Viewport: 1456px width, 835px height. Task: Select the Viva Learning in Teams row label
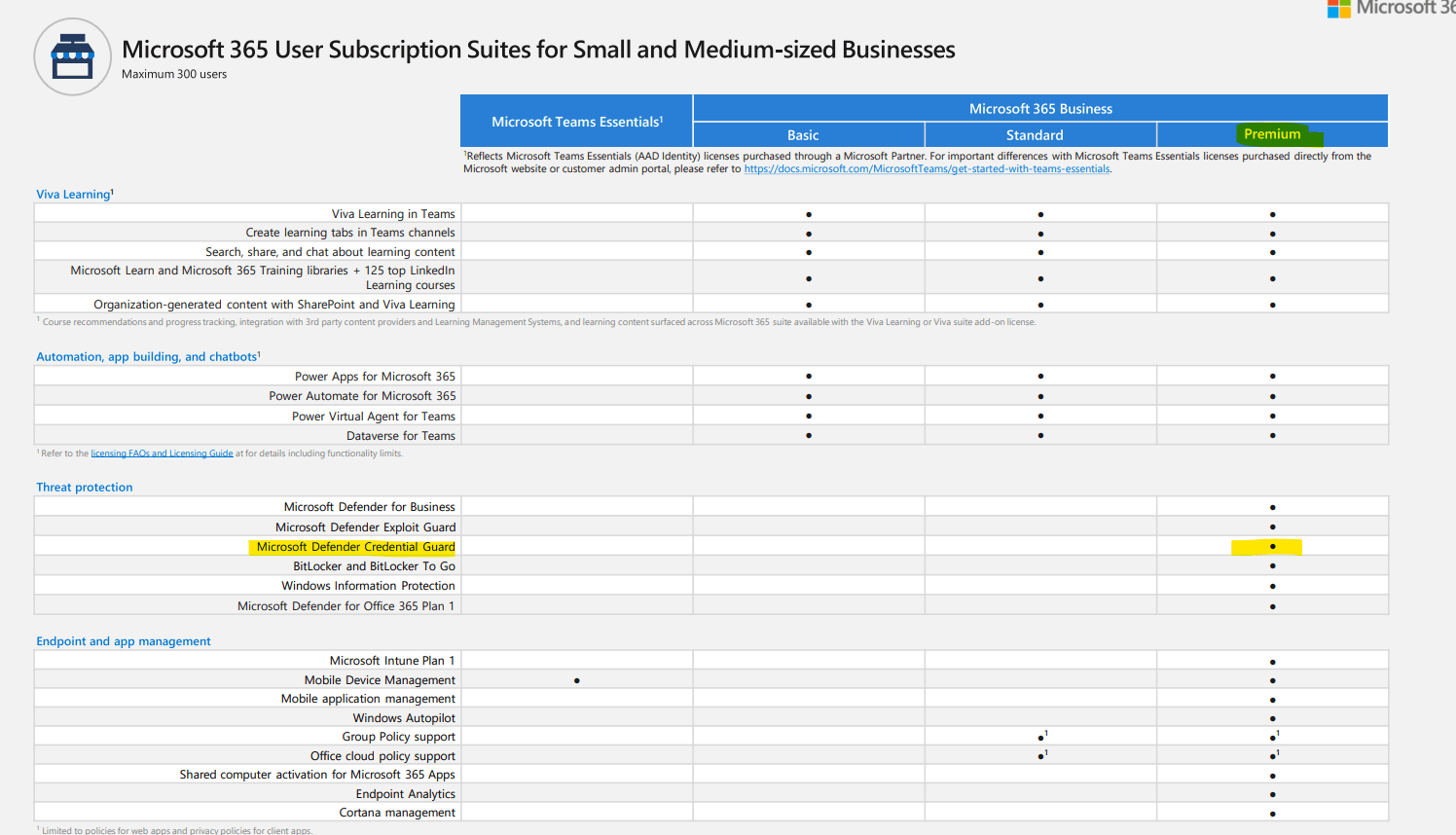tap(393, 214)
